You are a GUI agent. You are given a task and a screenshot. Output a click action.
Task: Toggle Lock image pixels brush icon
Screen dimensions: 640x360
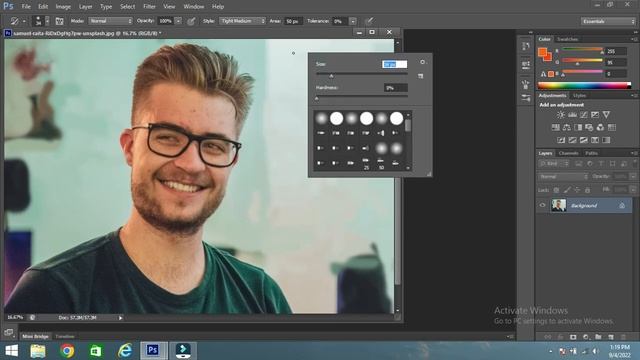coord(567,190)
